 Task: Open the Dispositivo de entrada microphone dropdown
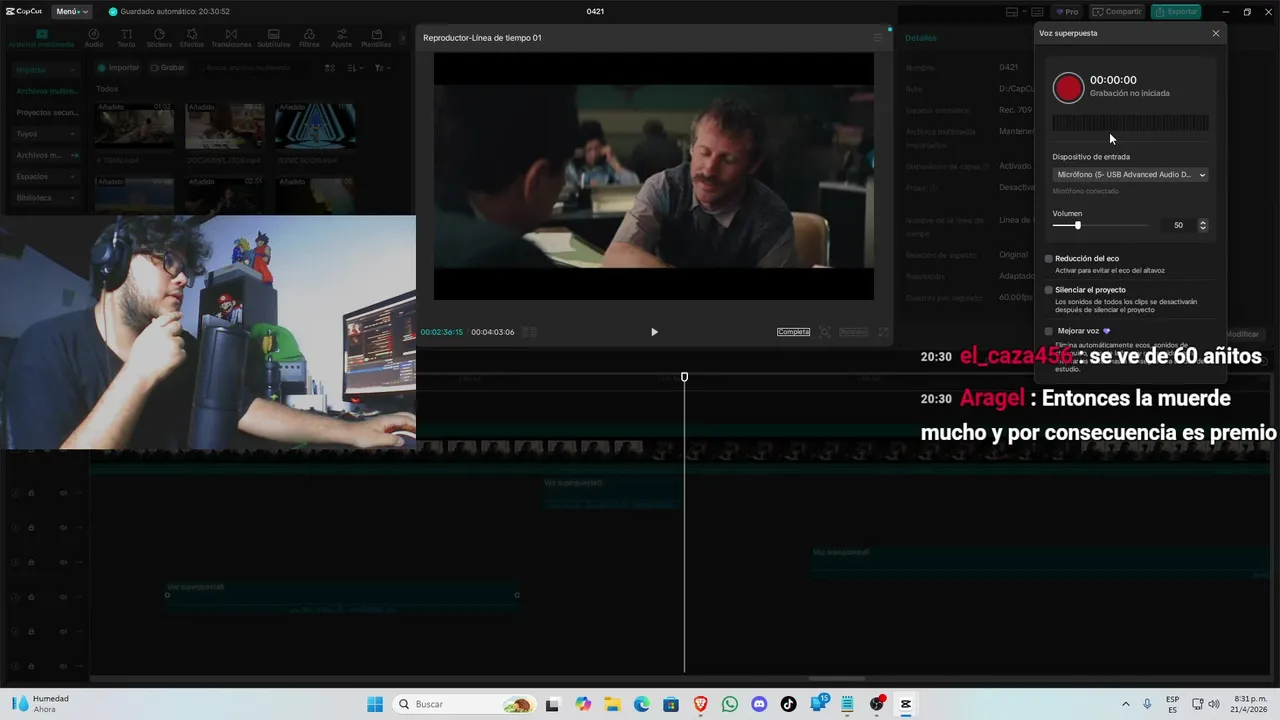coord(1130,174)
